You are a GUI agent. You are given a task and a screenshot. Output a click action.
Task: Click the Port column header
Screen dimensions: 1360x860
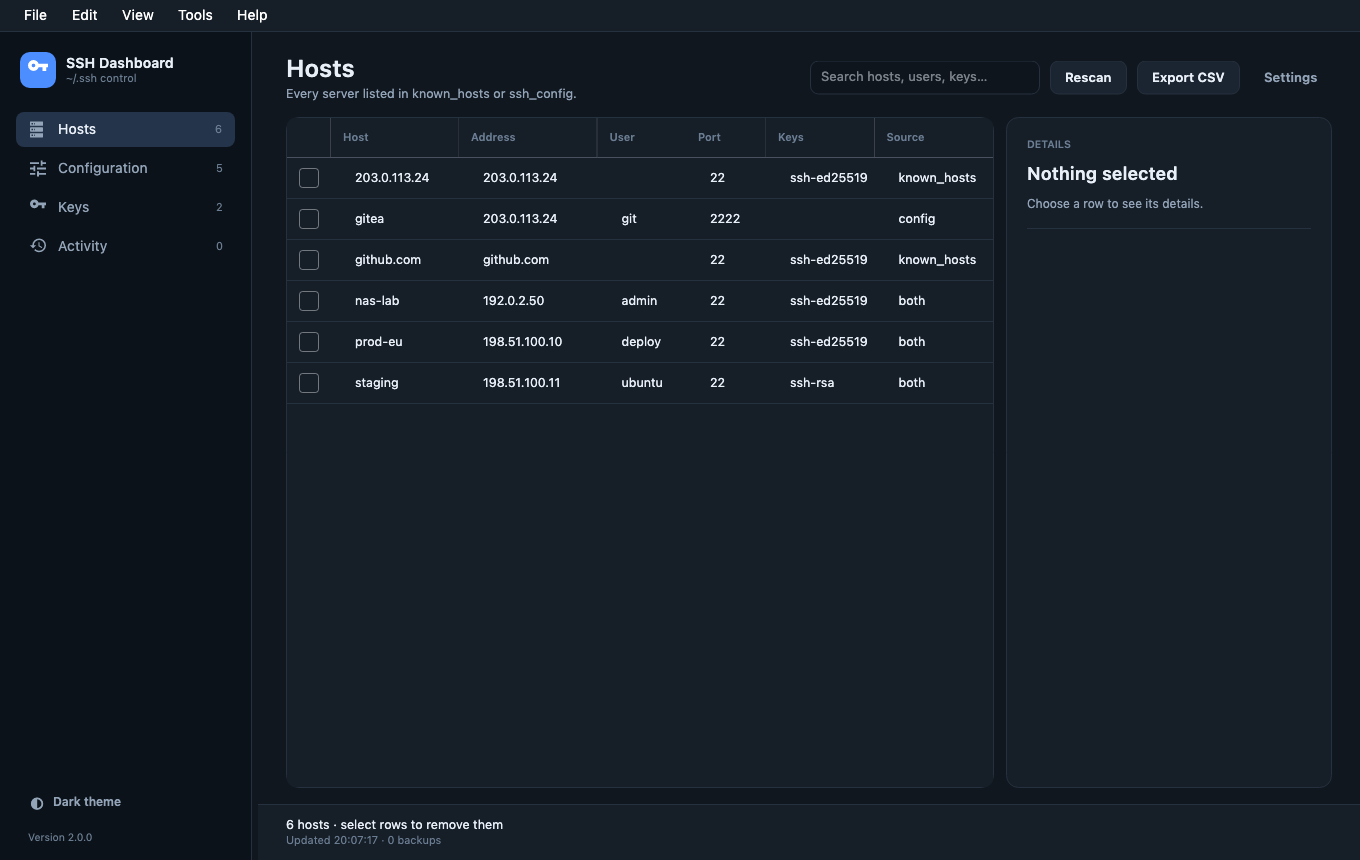pyautogui.click(x=725, y=137)
